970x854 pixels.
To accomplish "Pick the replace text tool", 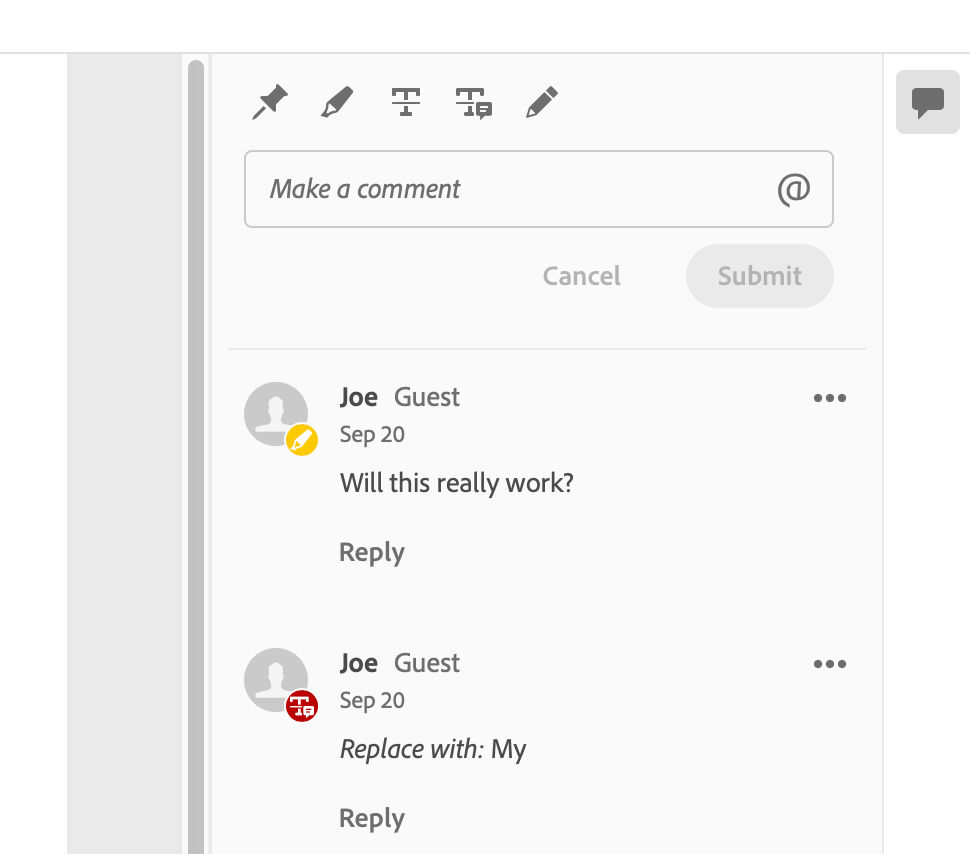I will pos(473,103).
